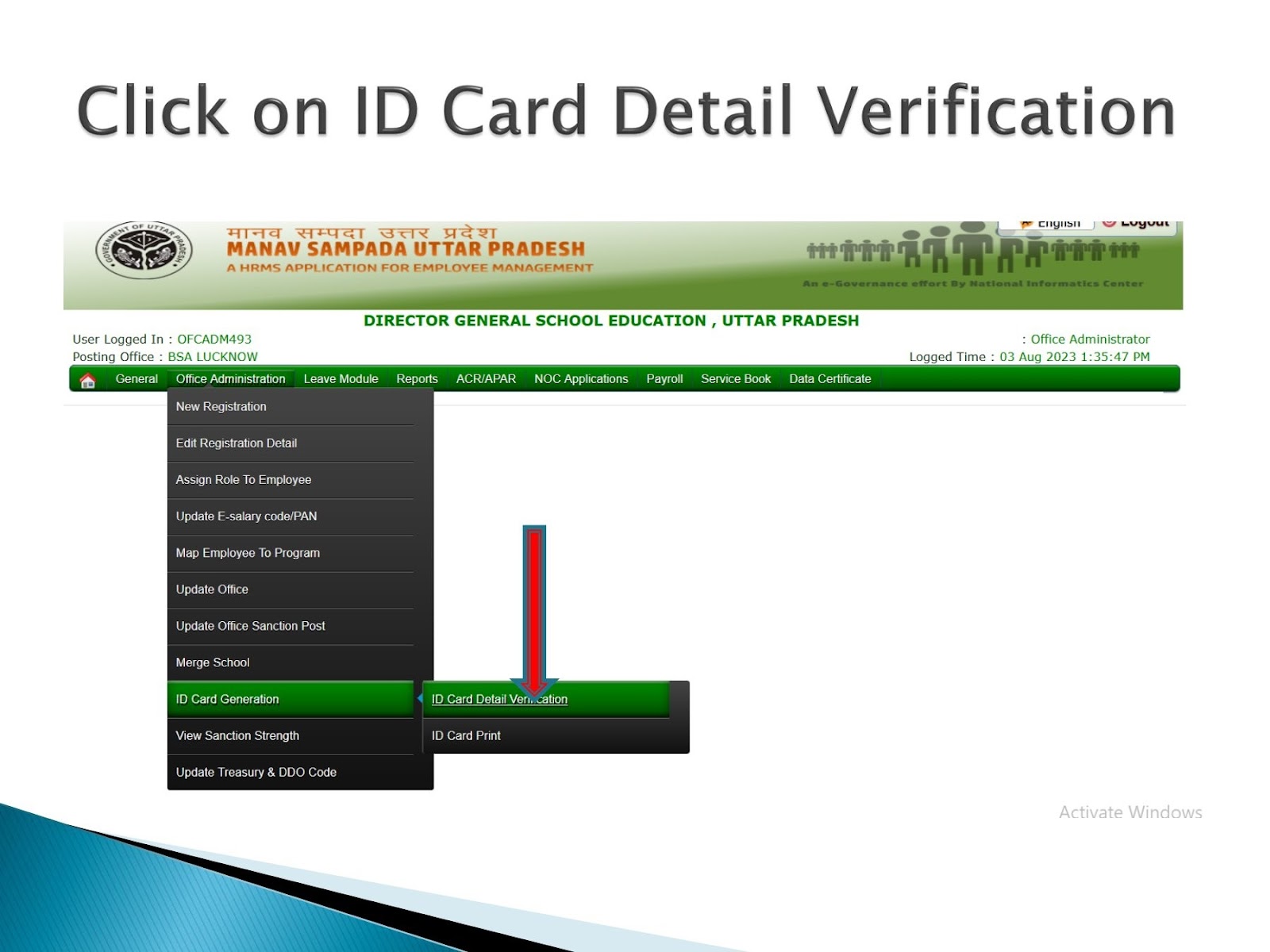Choose Edit Registration Detail
Viewport: 1270px width, 952px height.
[x=291, y=443]
